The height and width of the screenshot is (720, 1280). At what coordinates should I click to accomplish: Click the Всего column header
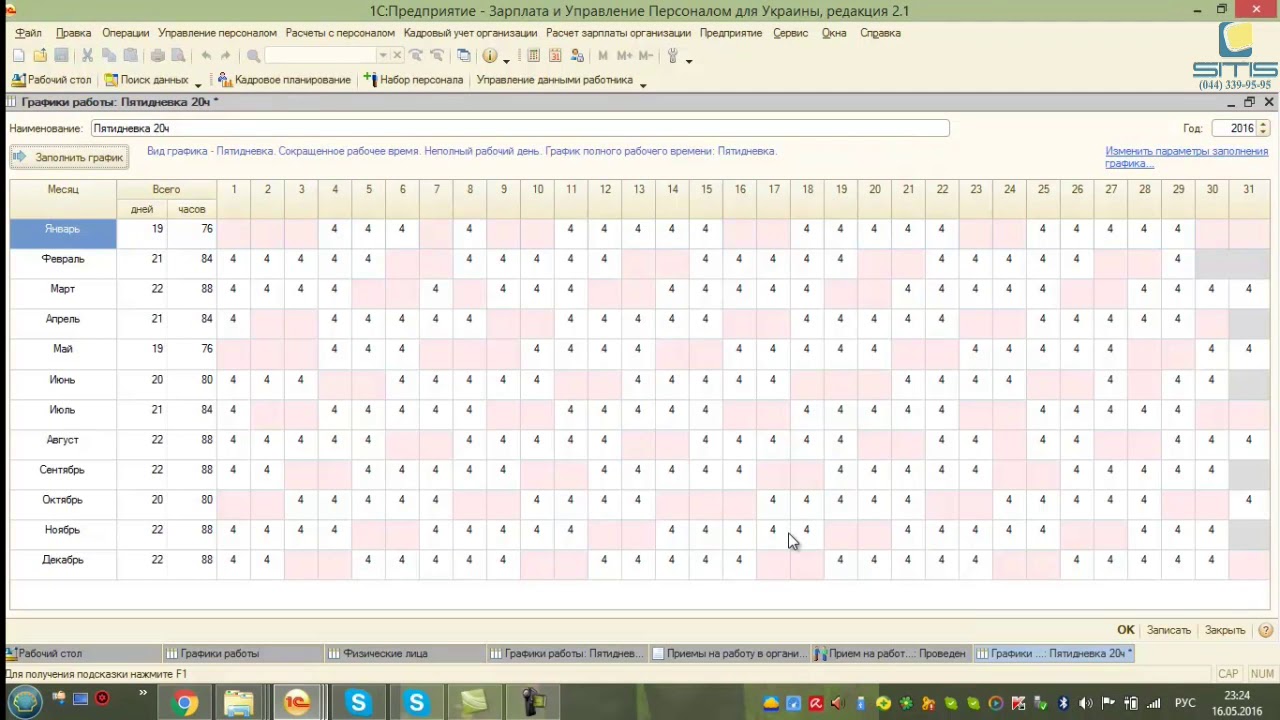[166, 189]
